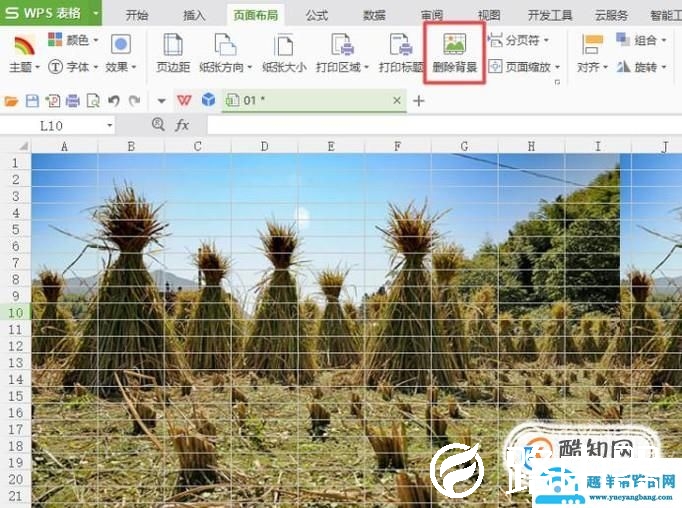Click the print preview icon
682x508 pixels.
point(93,101)
